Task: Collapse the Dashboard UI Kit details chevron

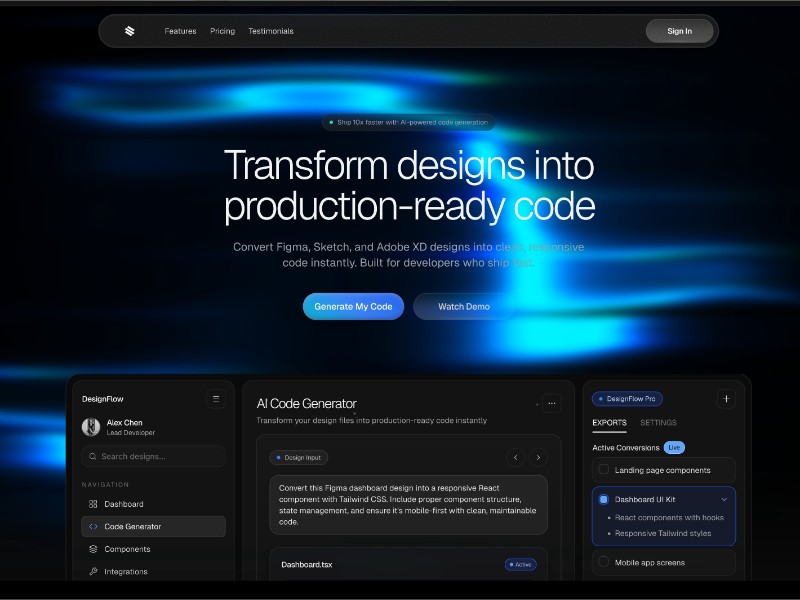Action: [x=725, y=498]
